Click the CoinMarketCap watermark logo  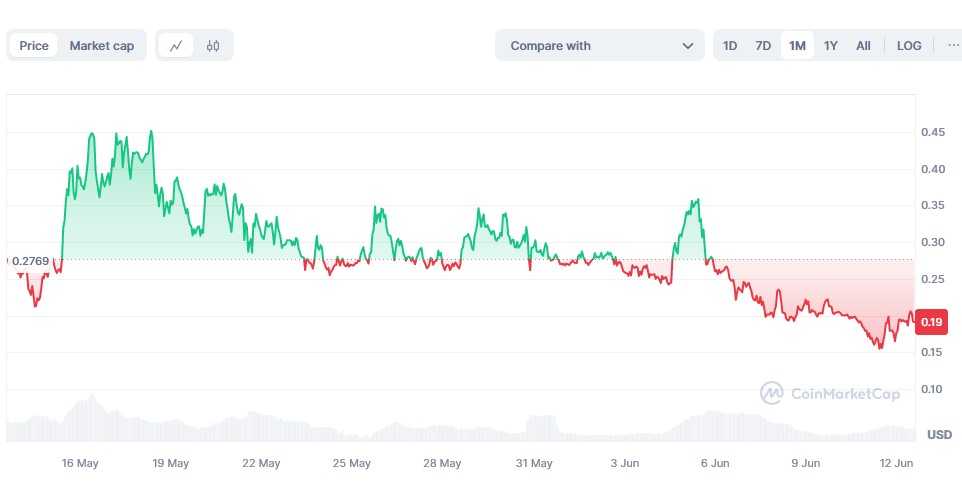pyautogui.click(x=829, y=393)
